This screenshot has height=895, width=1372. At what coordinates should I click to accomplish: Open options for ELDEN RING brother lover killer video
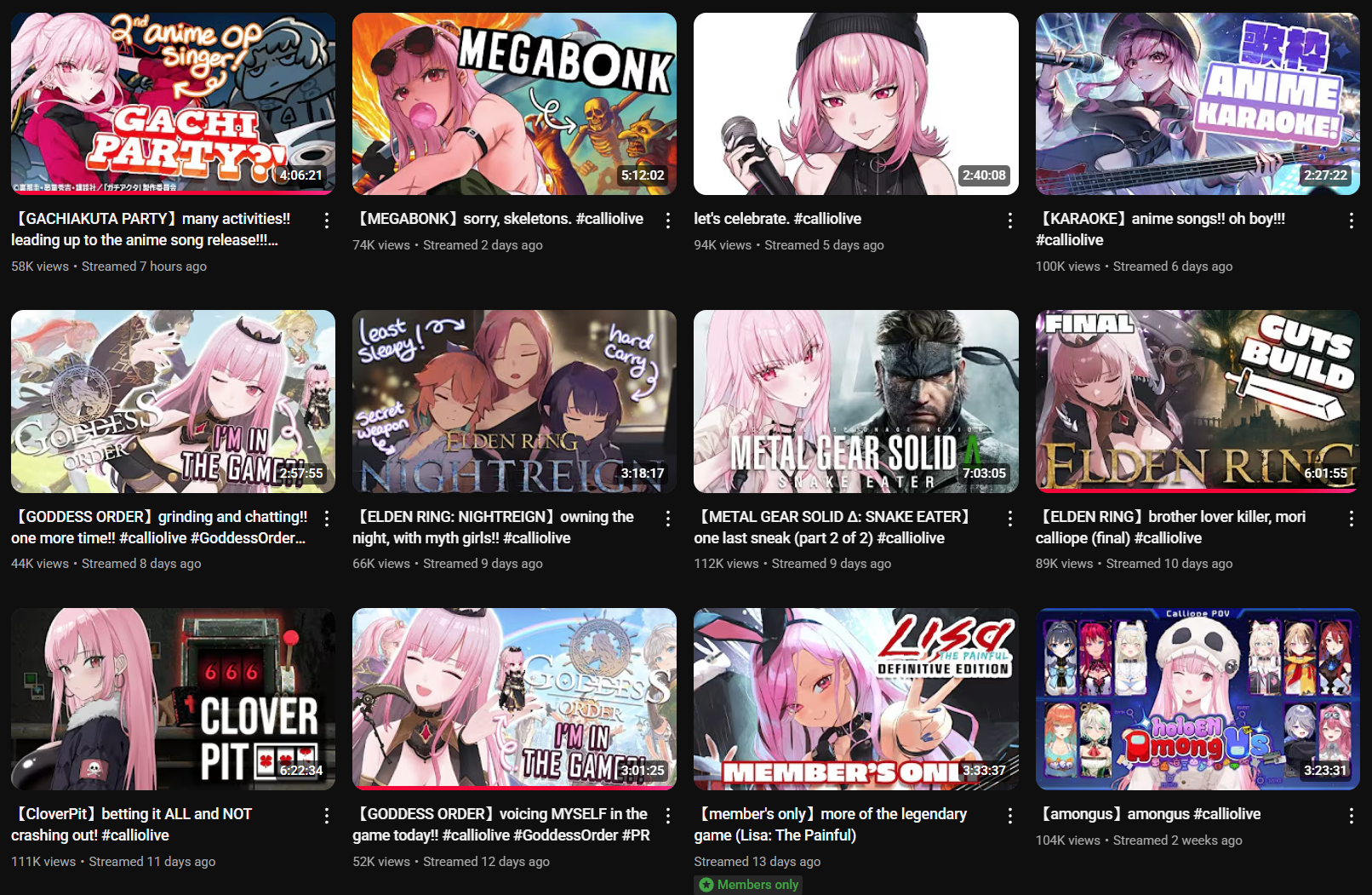coord(1352,518)
